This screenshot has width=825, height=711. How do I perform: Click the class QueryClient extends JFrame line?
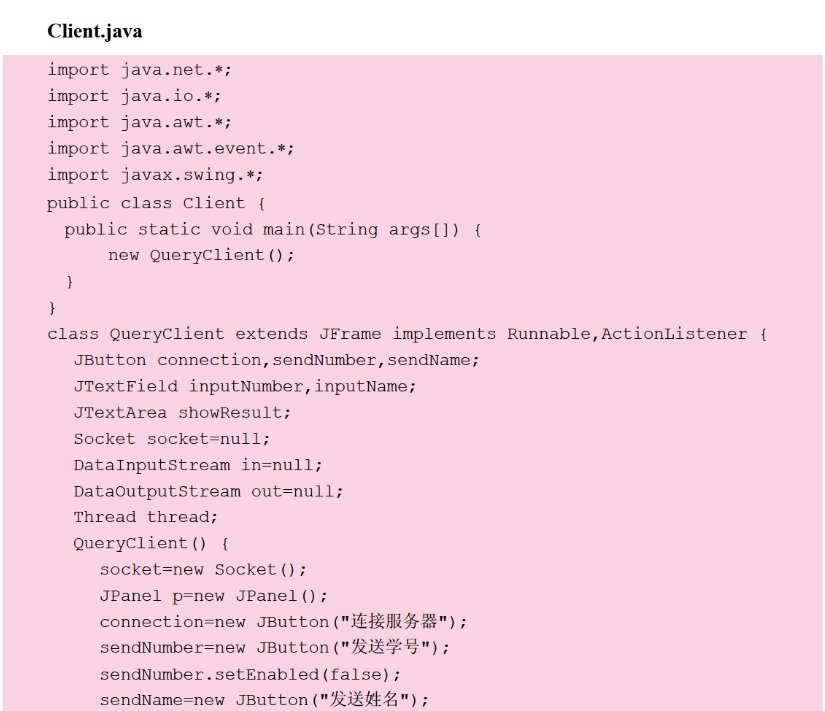(x=407, y=334)
